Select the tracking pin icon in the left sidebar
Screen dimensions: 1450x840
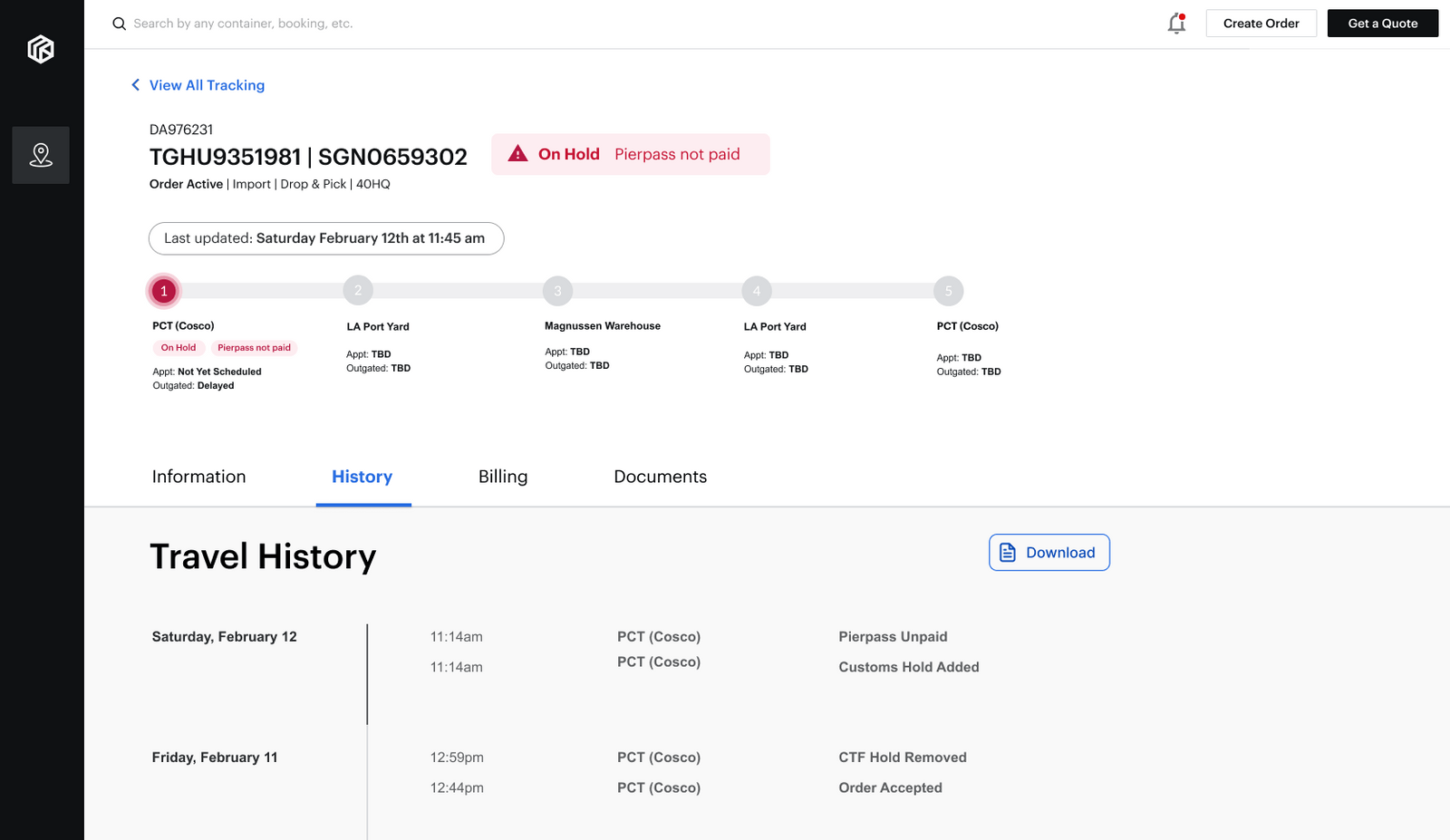click(x=41, y=155)
